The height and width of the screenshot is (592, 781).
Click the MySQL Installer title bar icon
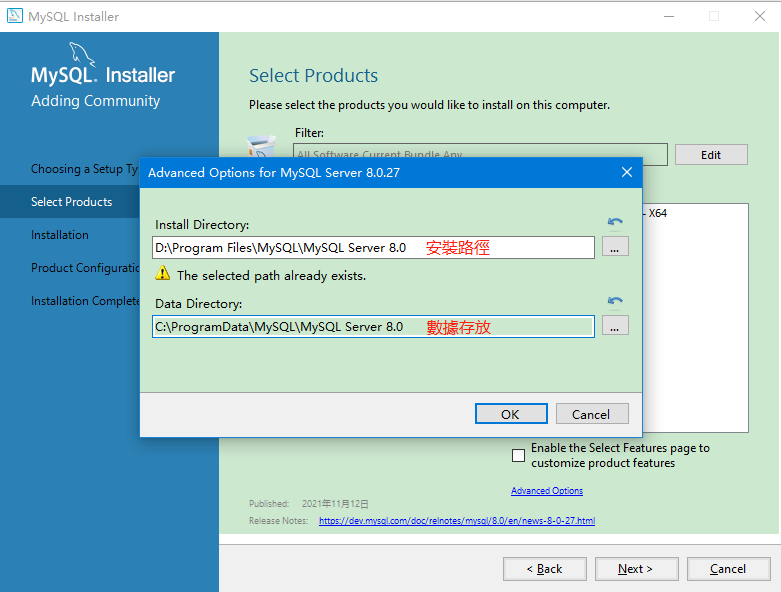14,16
